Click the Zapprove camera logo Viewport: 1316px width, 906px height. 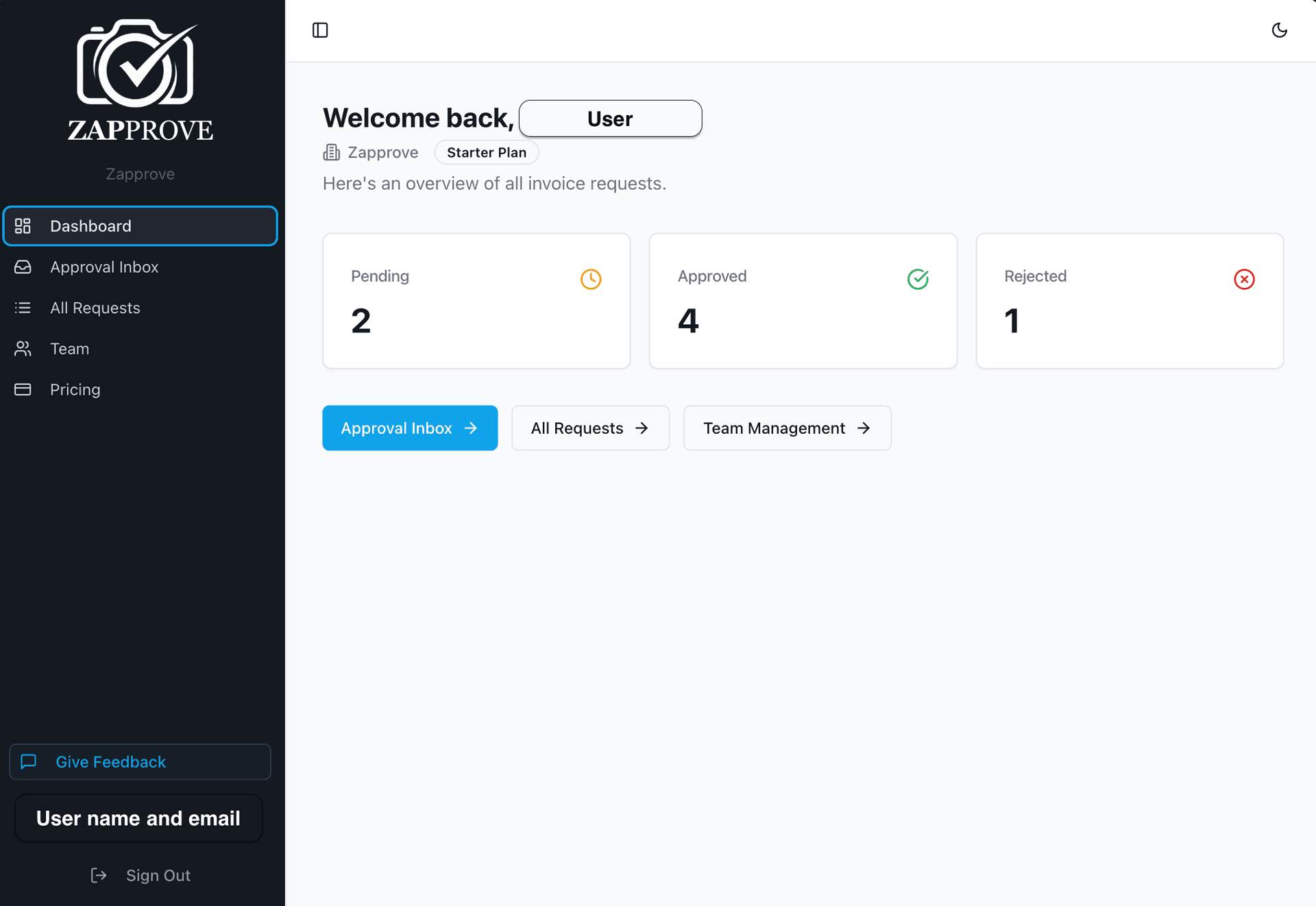click(140, 80)
